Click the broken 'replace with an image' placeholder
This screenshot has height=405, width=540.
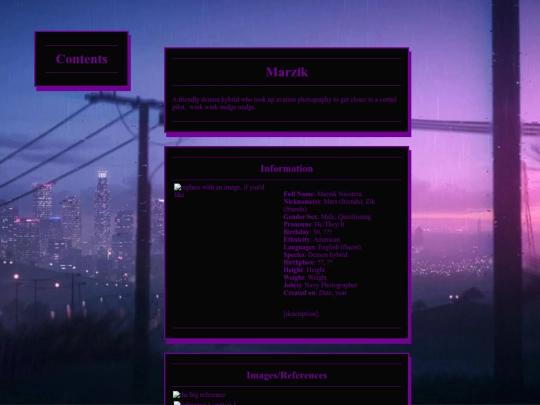(x=219, y=191)
